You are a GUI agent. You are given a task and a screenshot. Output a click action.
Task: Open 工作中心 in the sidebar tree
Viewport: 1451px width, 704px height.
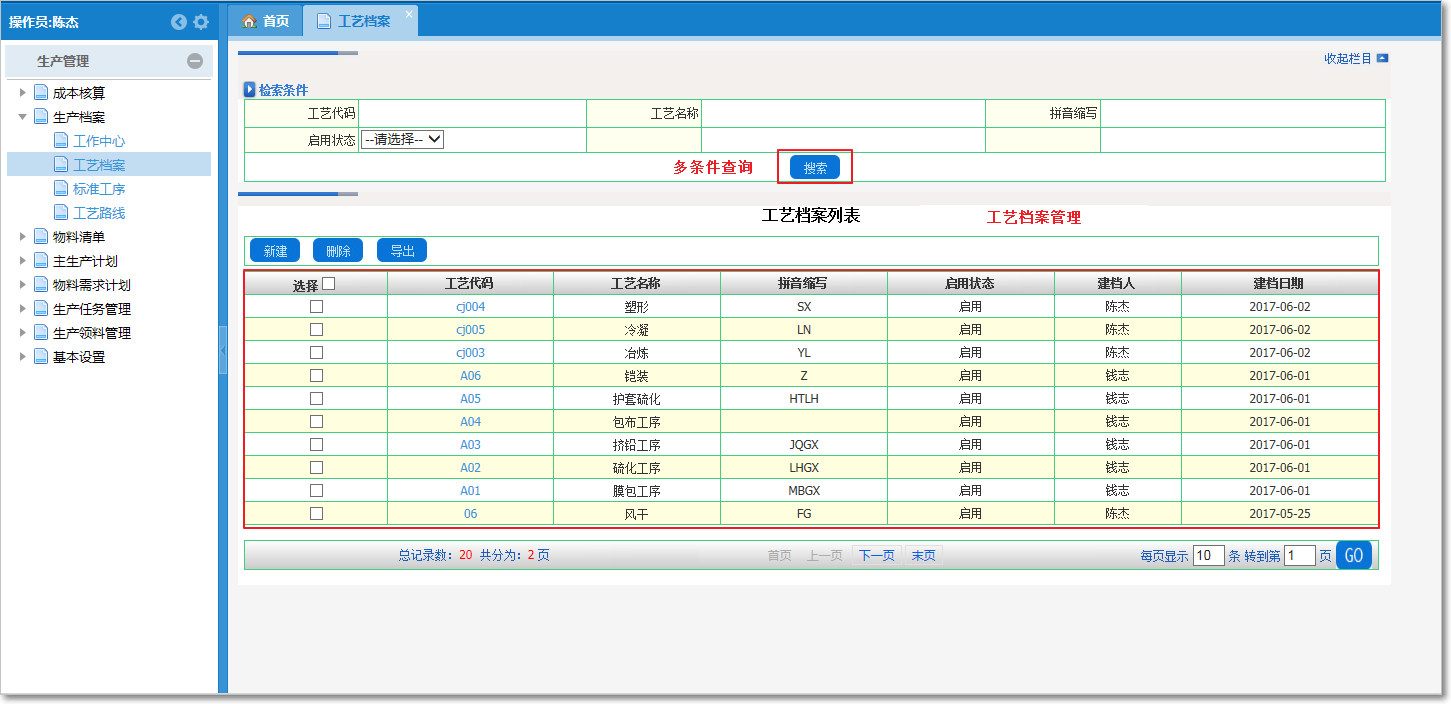click(x=99, y=141)
